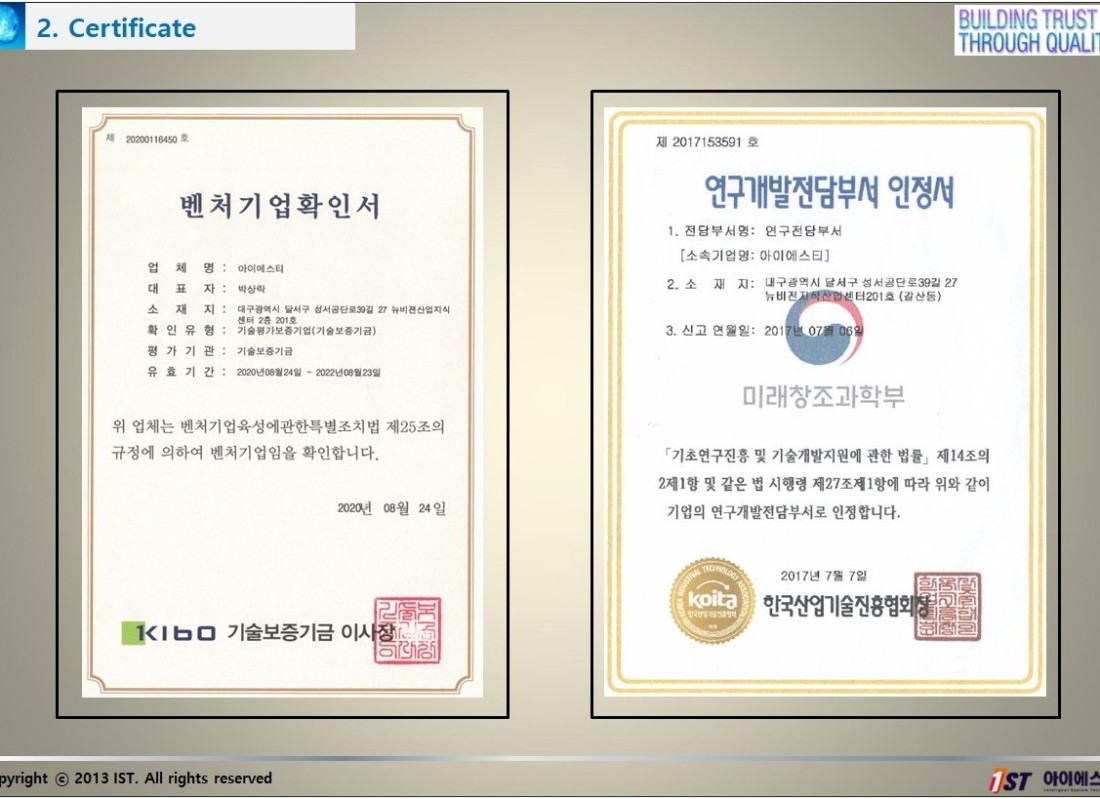Viewport: 1100px width, 799px height.
Task: Click the 신고 연월일 line 2017년 07월 06일
Action: pos(765,330)
